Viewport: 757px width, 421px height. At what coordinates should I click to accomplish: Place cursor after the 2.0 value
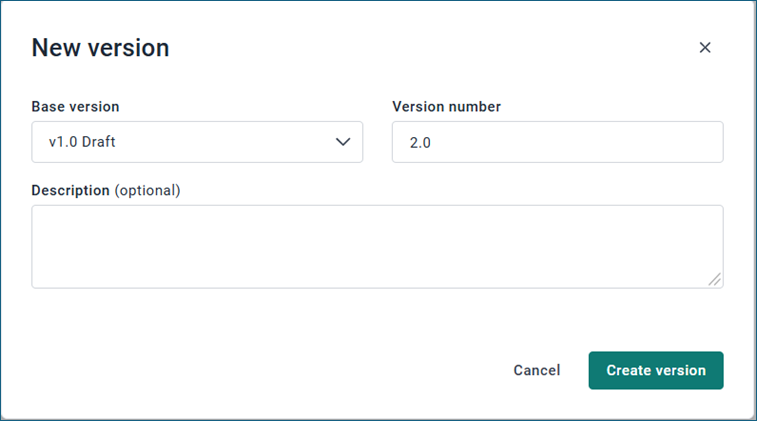(x=433, y=142)
